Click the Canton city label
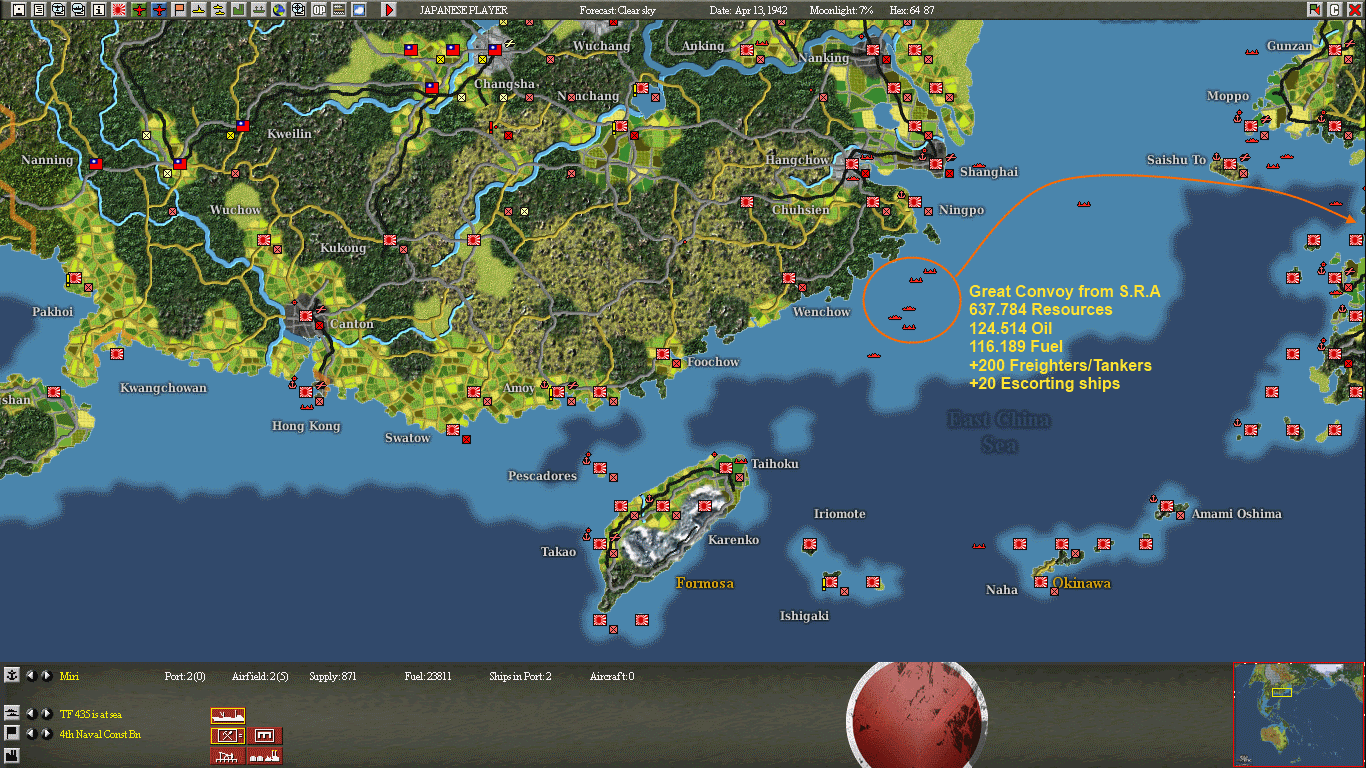The width and height of the screenshot is (1366, 768). (352, 324)
